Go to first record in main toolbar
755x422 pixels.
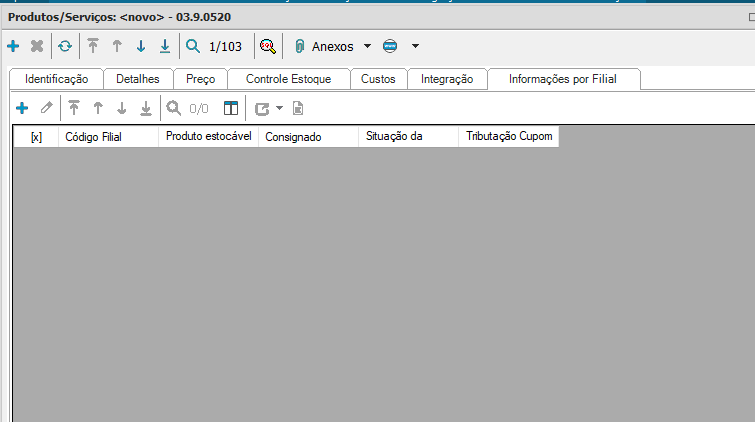click(93, 46)
